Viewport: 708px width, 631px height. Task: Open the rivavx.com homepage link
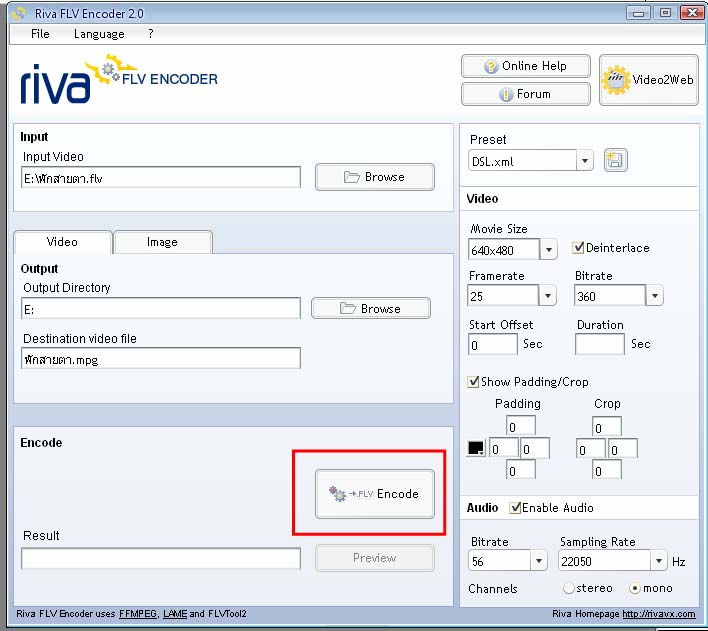click(x=659, y=614)
